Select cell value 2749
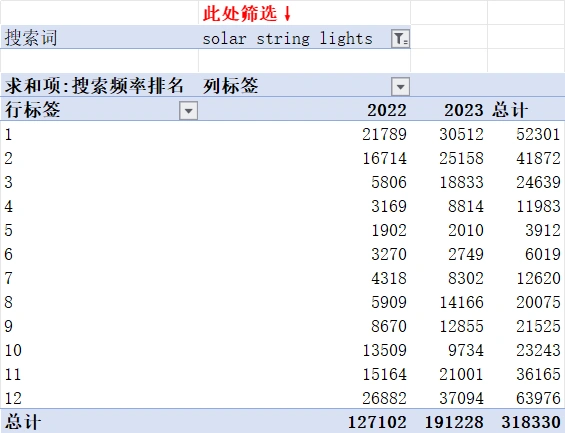 coord(466,254)
